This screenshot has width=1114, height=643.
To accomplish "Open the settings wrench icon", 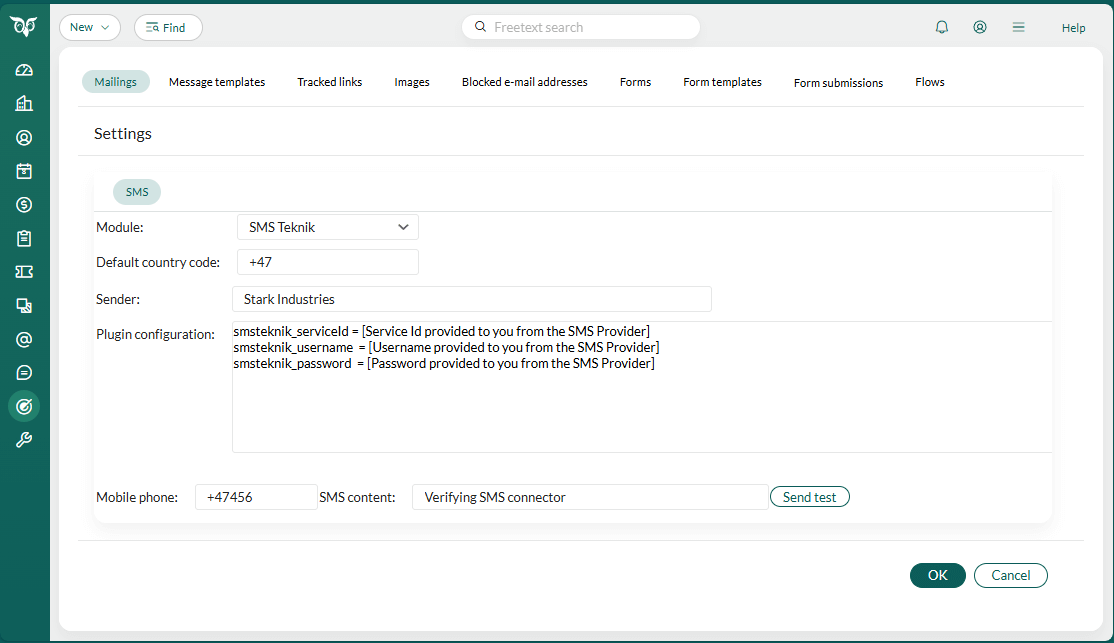I will 22,439.
